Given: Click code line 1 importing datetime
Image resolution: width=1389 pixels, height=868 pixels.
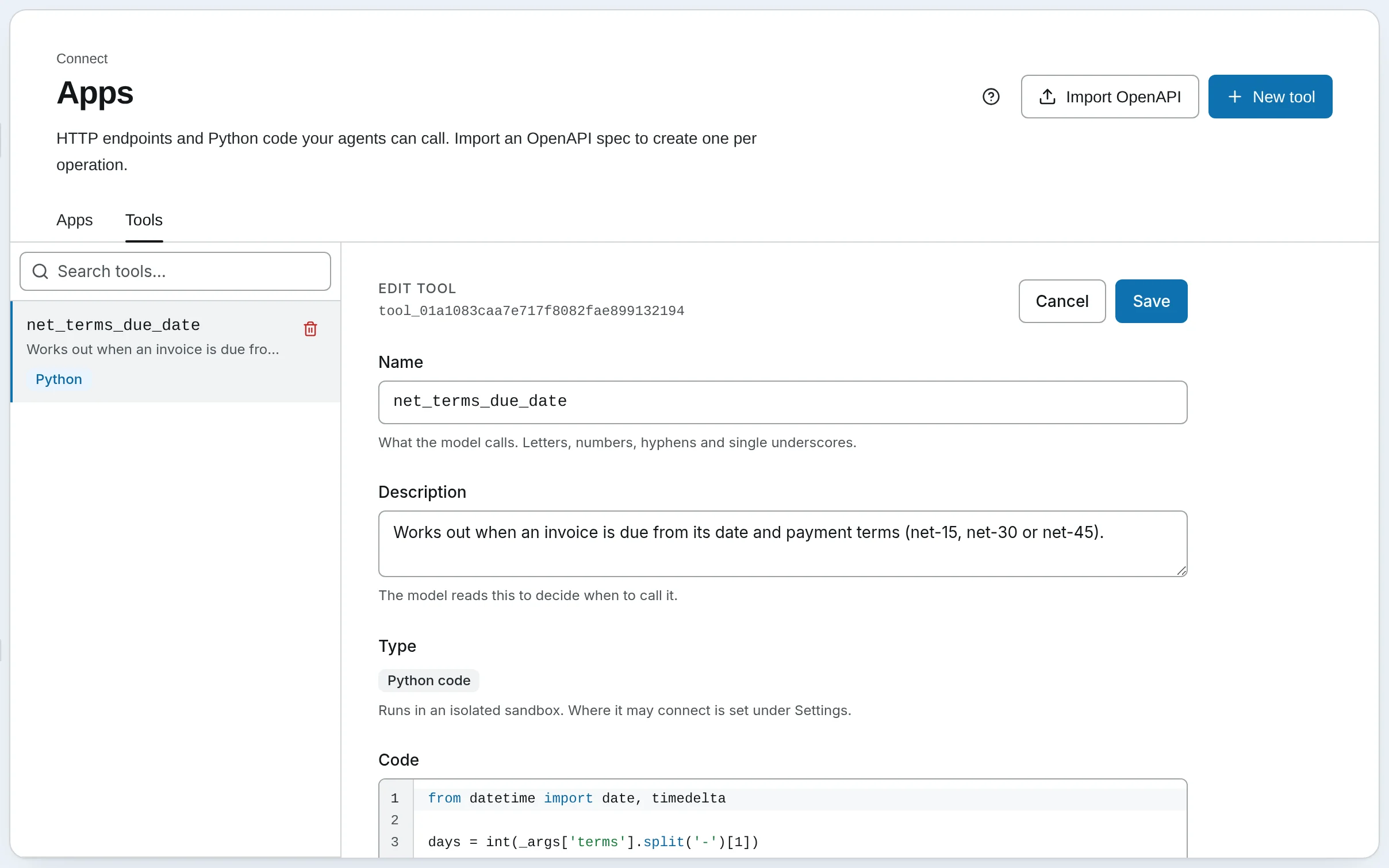Looking at the screenshot, I should pyautogui.click(x=577, y=798).
